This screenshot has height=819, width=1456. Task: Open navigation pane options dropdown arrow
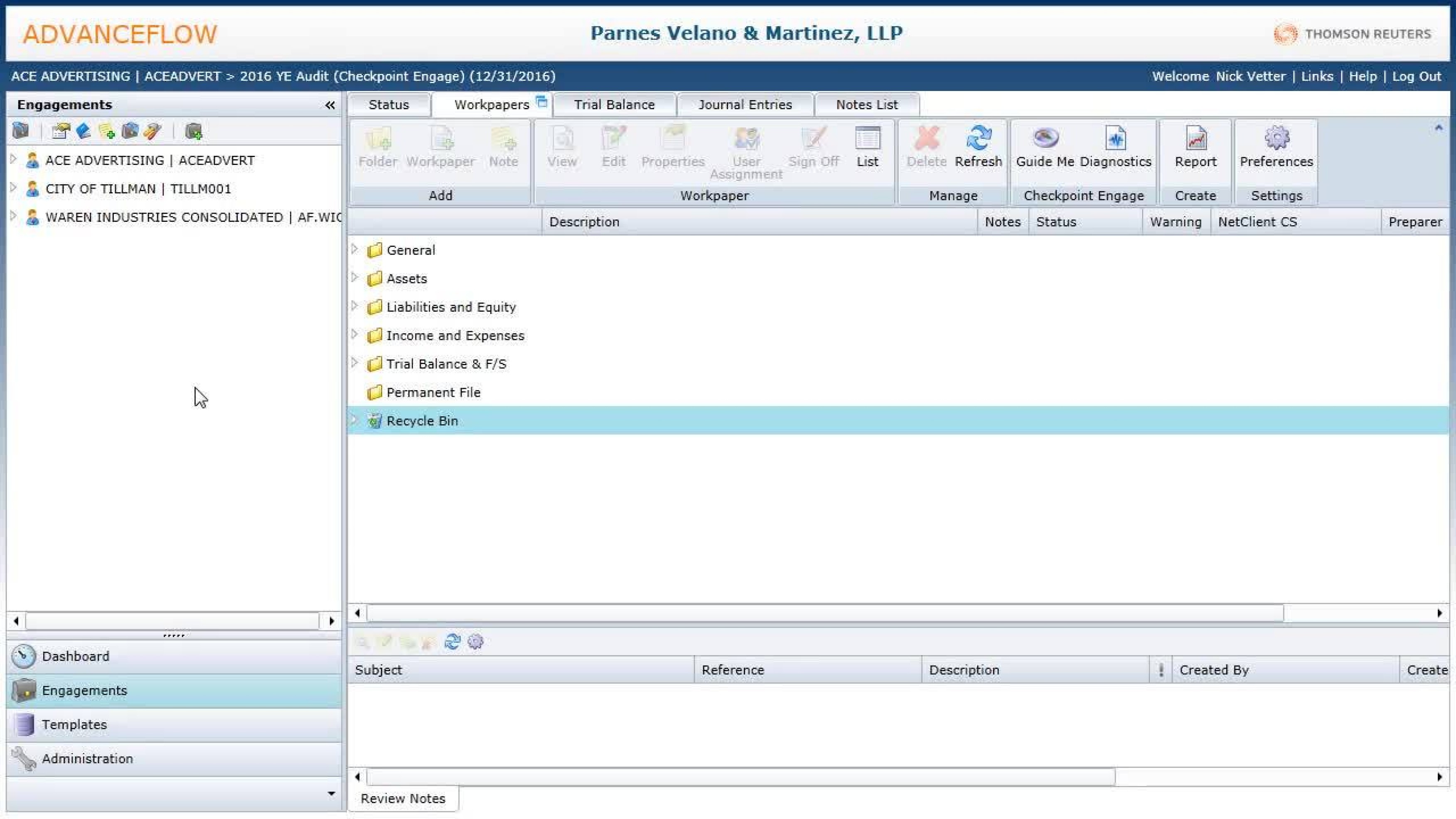tap(331, 794)
